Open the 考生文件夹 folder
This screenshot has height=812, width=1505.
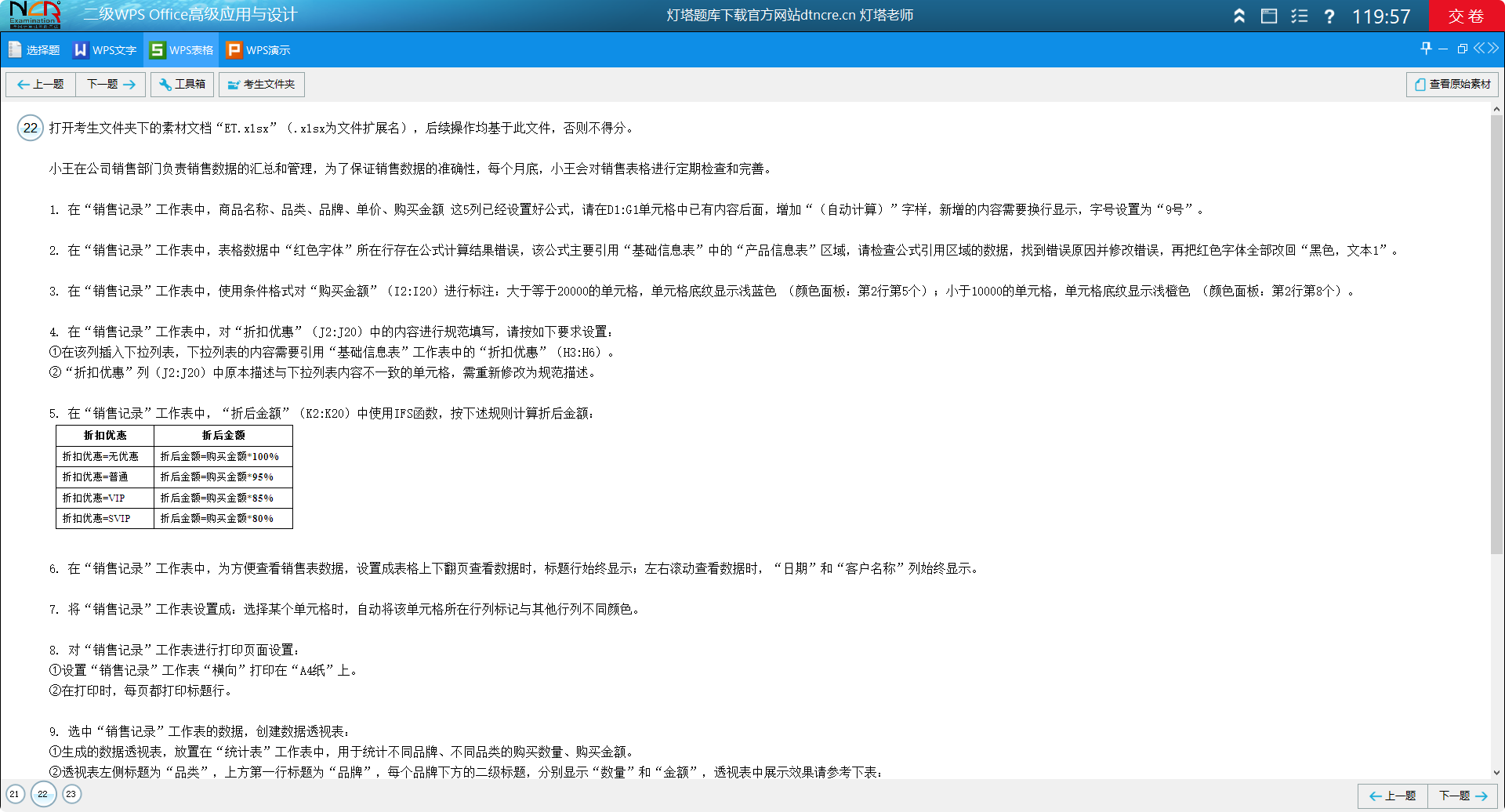coord(262,85)
